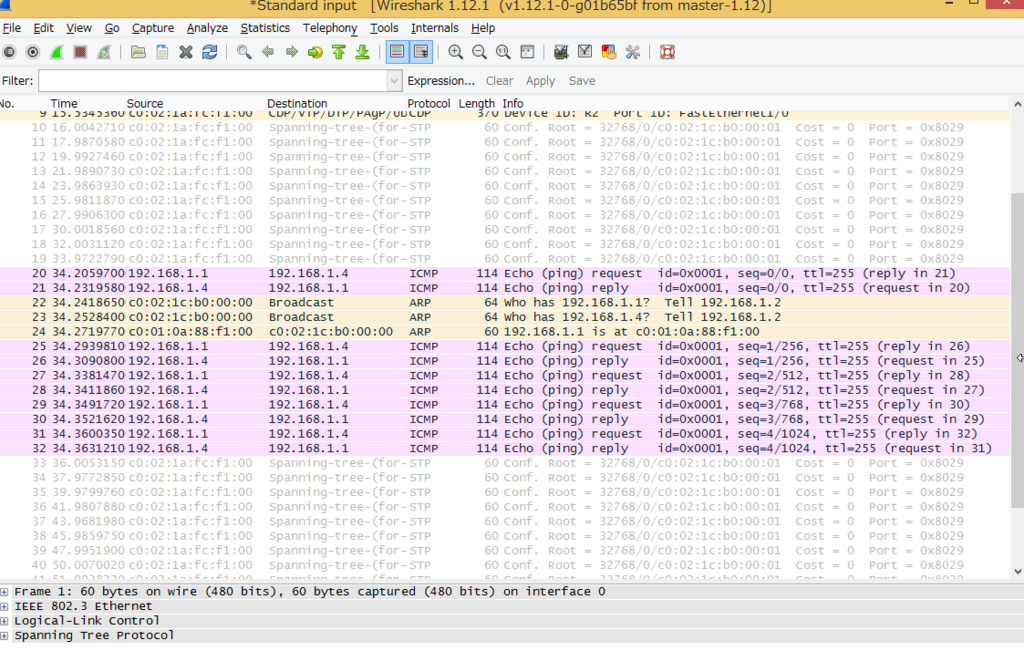Find a packet (magnifier icon)
The width and height of the screenshot is (1024, 661).
point(244,52)
